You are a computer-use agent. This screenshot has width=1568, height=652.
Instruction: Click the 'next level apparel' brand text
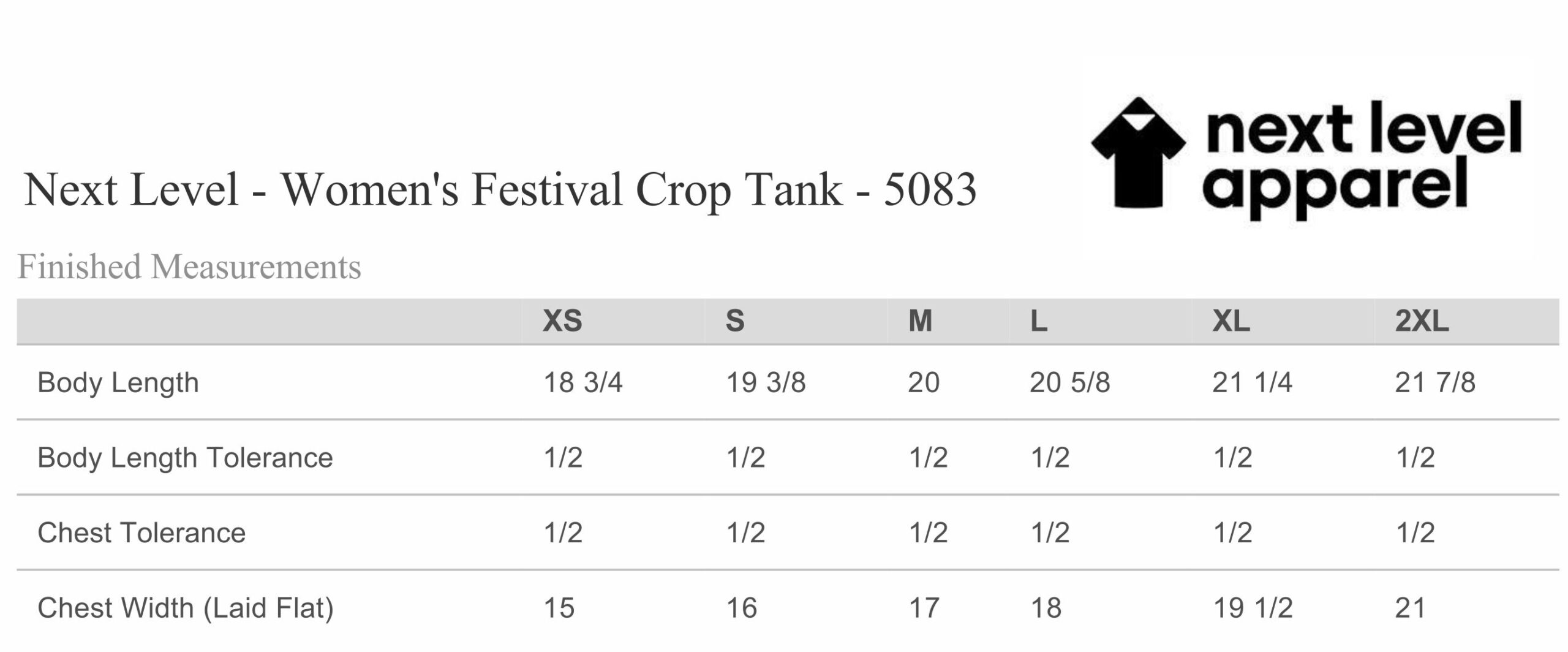pyautogui.click(x=1362, y=161)
